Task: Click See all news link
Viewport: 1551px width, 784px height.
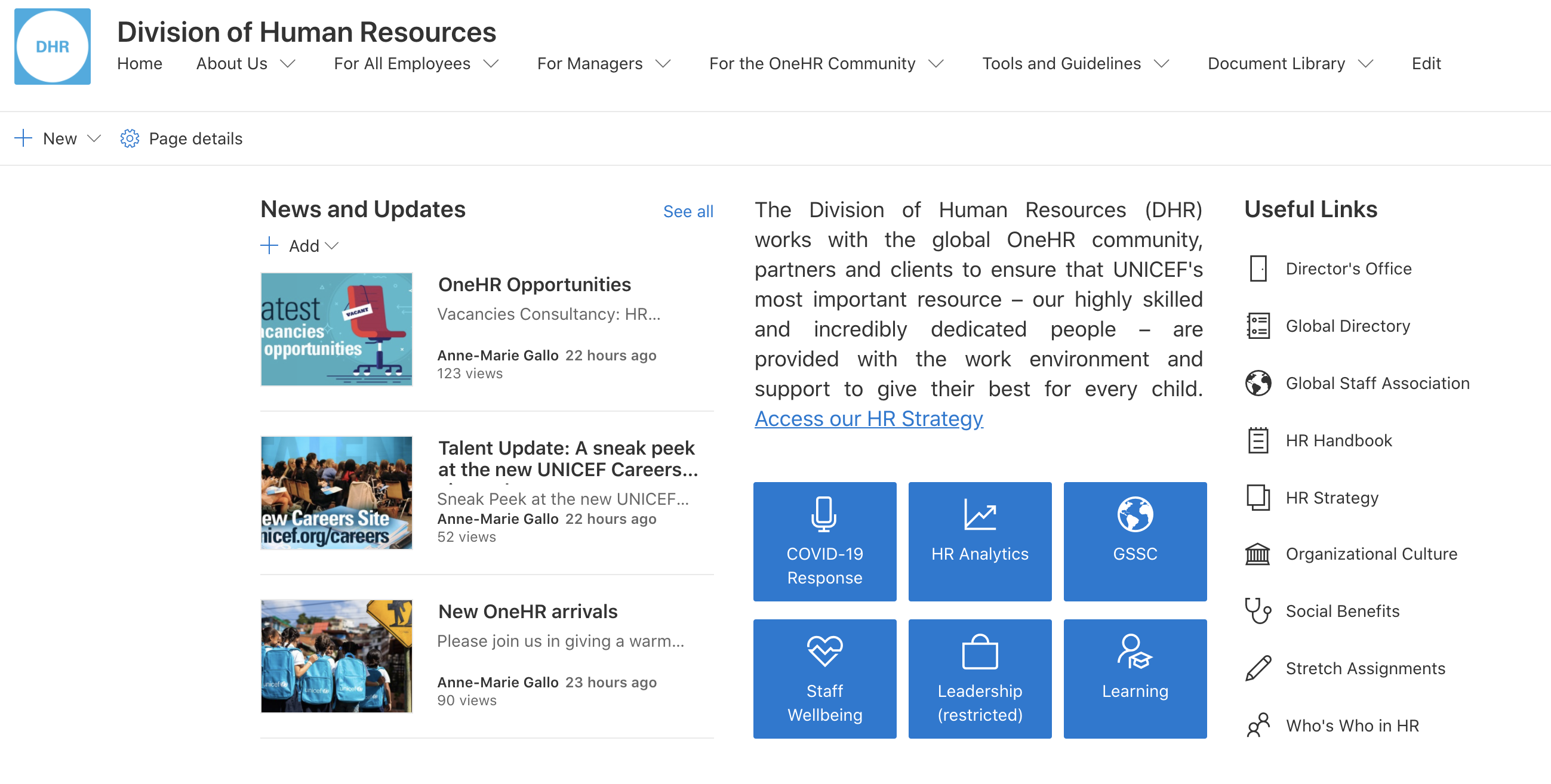Action: 688,211
